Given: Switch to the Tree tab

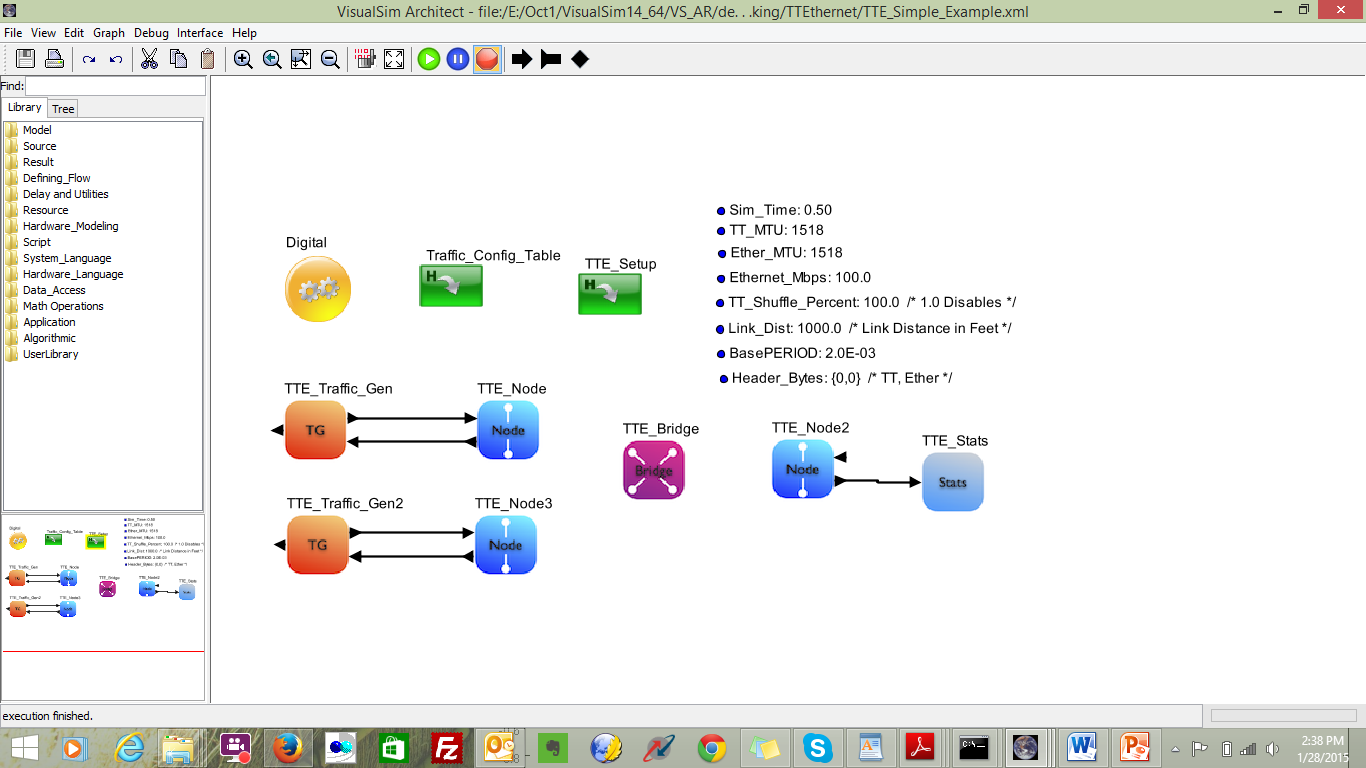Looking at the screenshot, I should tap(63, 109).
